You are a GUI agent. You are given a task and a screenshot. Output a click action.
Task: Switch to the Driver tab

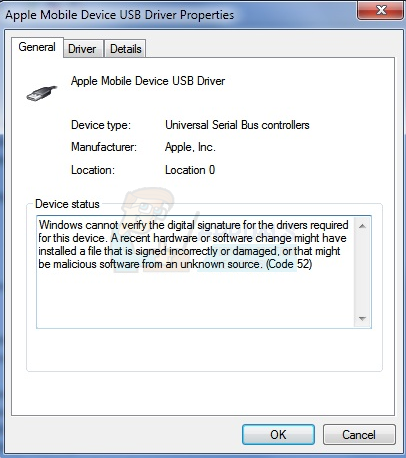(x=82, y=49)
